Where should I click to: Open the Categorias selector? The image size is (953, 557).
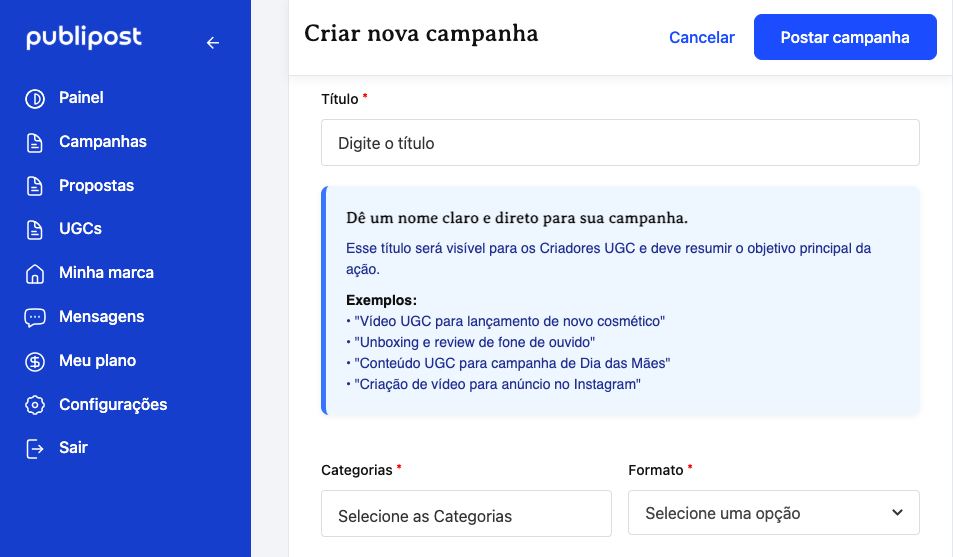(466, 515)
